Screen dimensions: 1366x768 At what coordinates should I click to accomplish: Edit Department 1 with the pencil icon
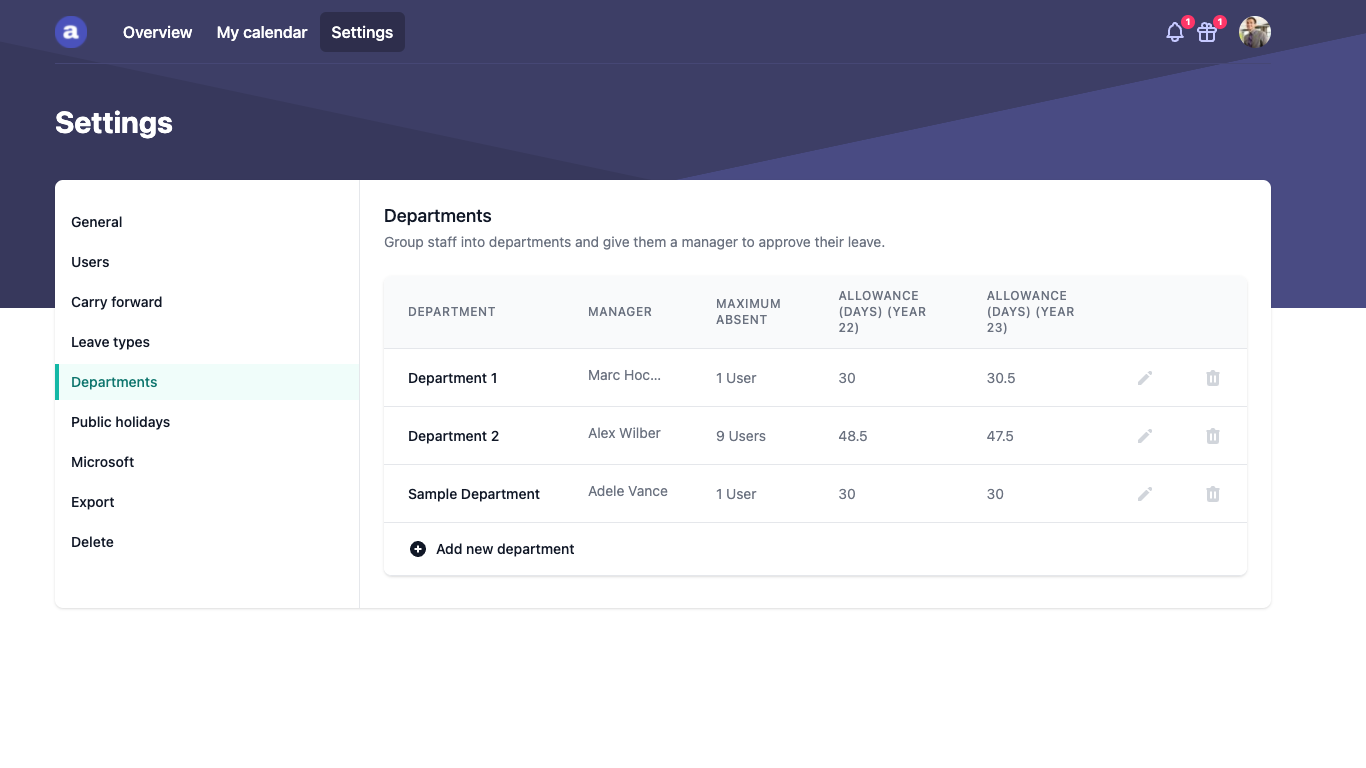coord(1145,378)
